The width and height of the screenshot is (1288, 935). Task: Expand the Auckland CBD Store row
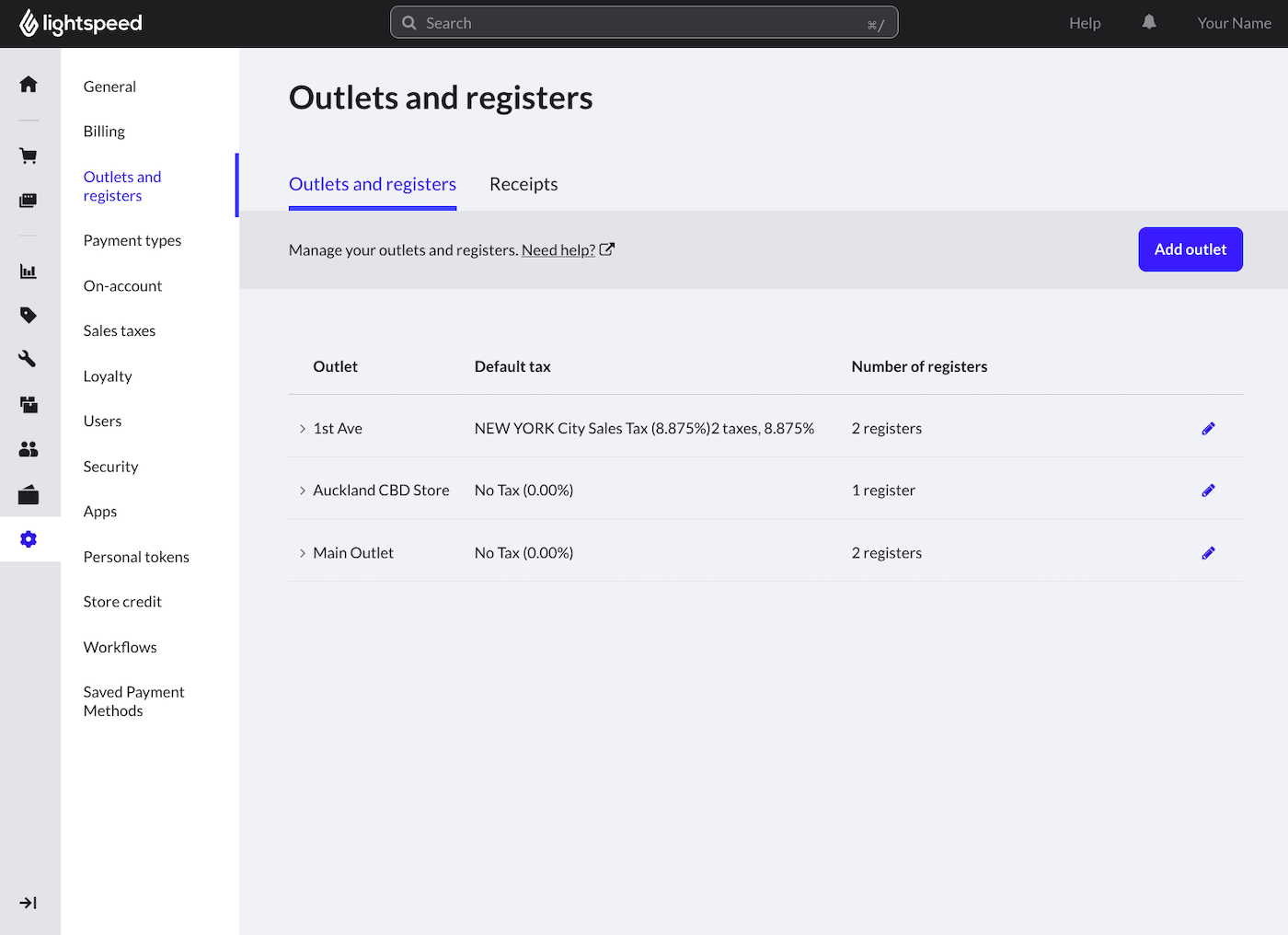coord(302,491)
